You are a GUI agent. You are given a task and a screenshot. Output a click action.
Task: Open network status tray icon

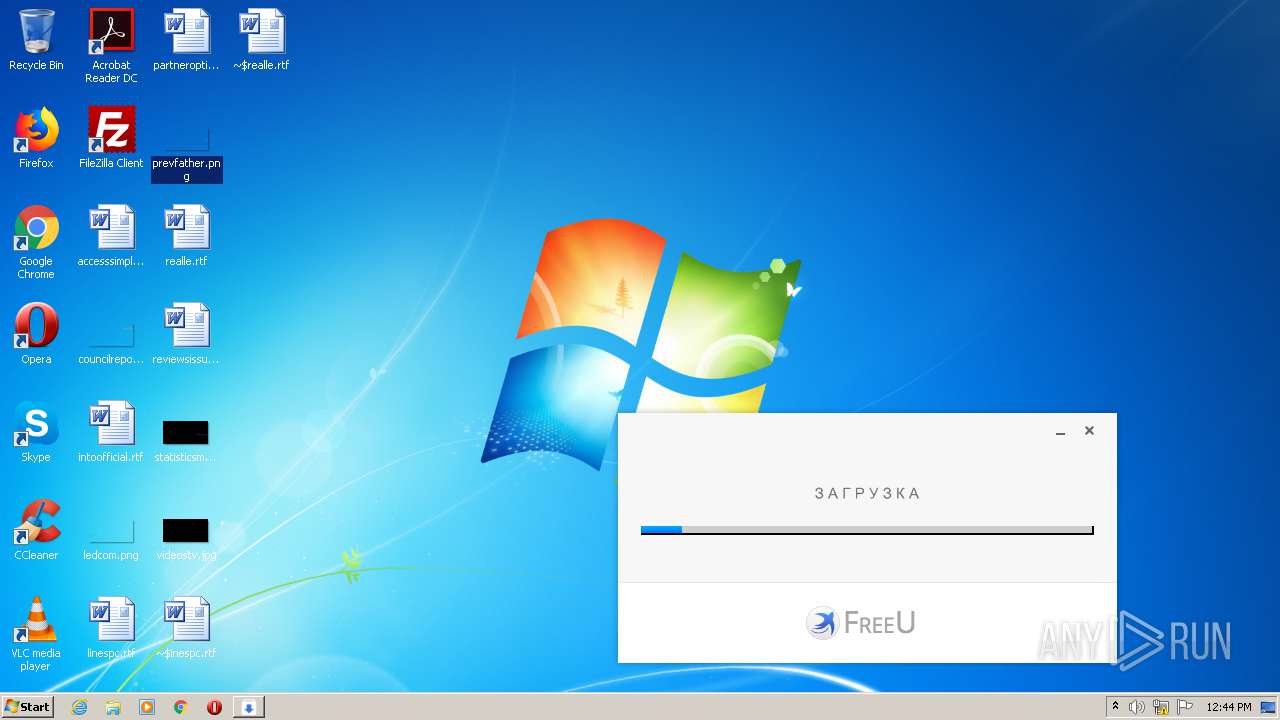tap(1161, 707)
